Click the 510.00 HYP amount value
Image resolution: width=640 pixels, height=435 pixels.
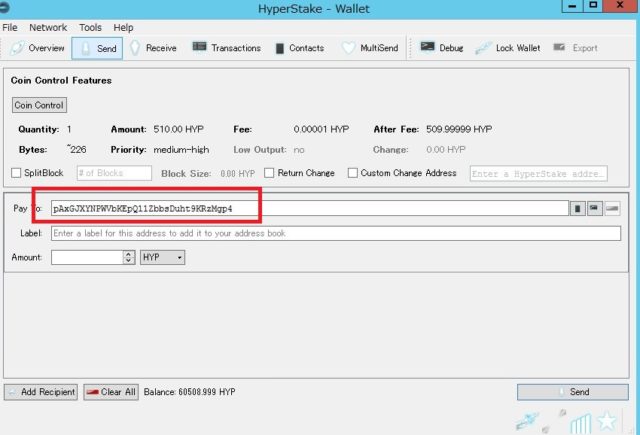tap(178, 129)
